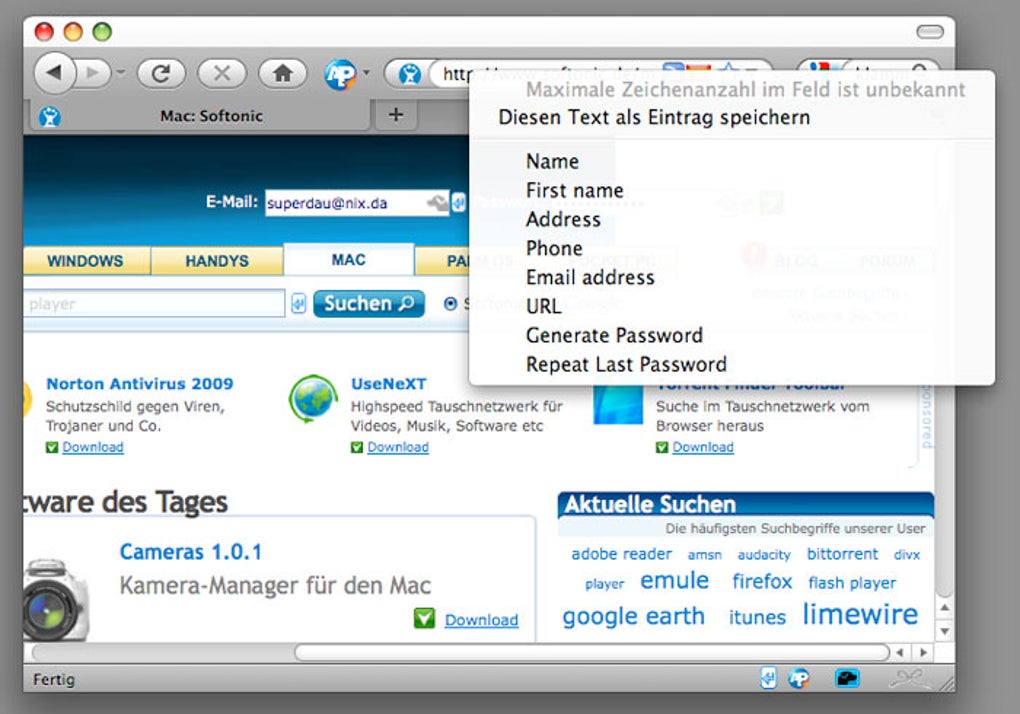Click Torrent Finder Toolbar thumbnail image
1020x714 pixels.
[618, 403]
